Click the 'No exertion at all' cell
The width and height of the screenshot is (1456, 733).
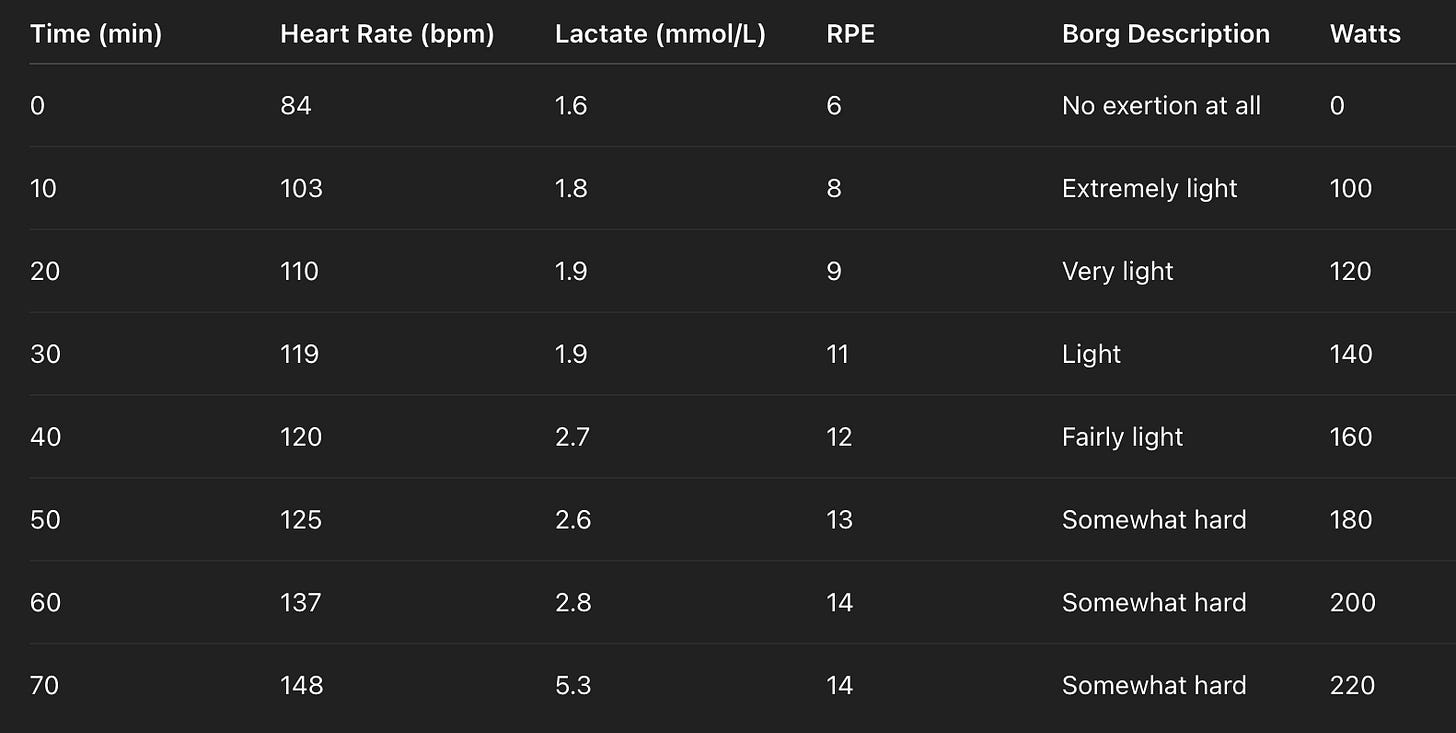(1161, 106)
